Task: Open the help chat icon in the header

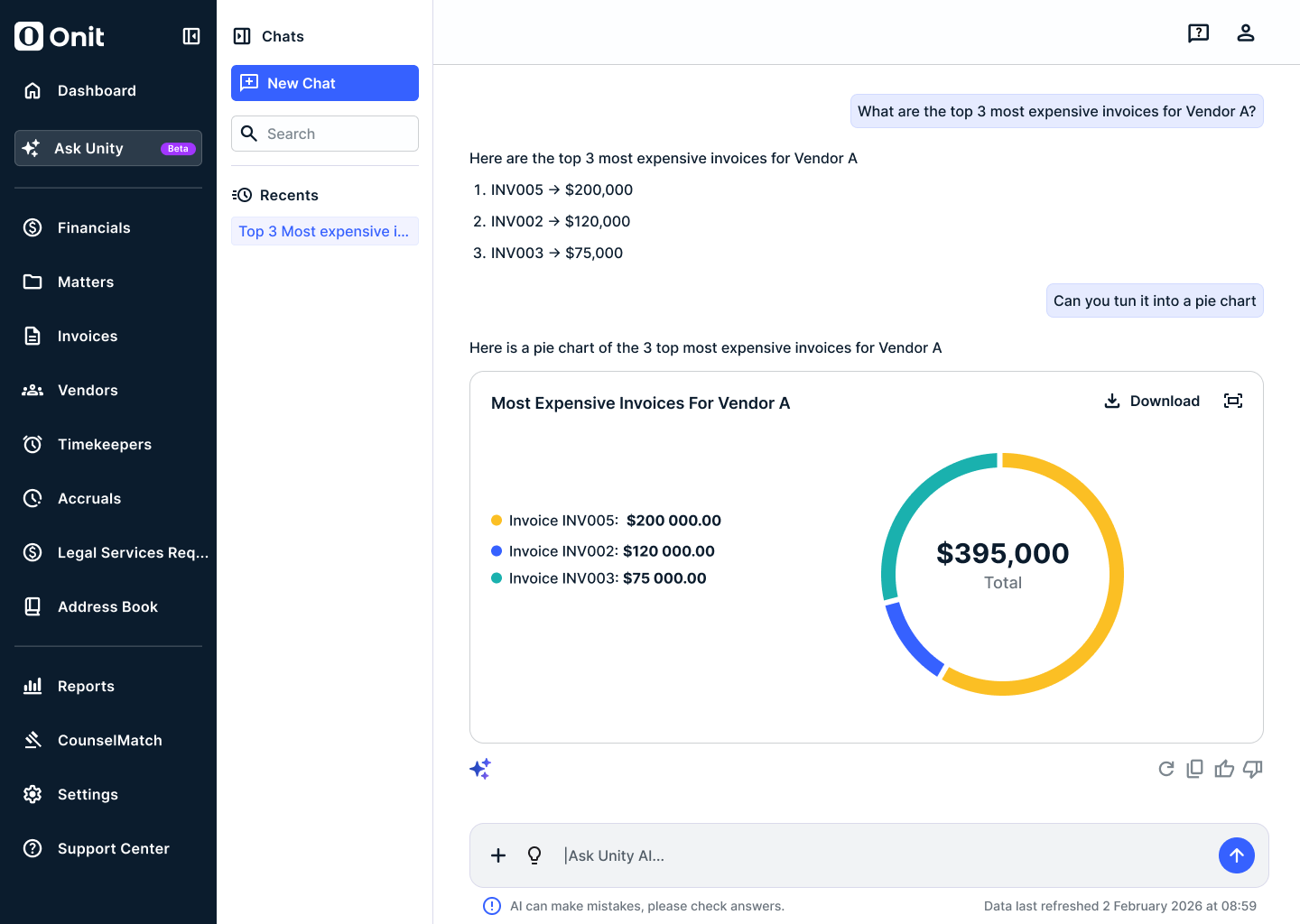Action: [1198, 33]
